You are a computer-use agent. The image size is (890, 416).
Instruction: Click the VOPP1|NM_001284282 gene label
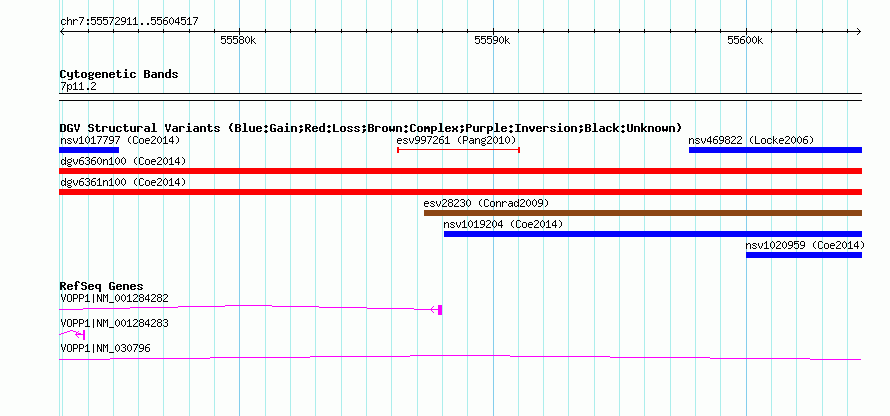(114, 298)
